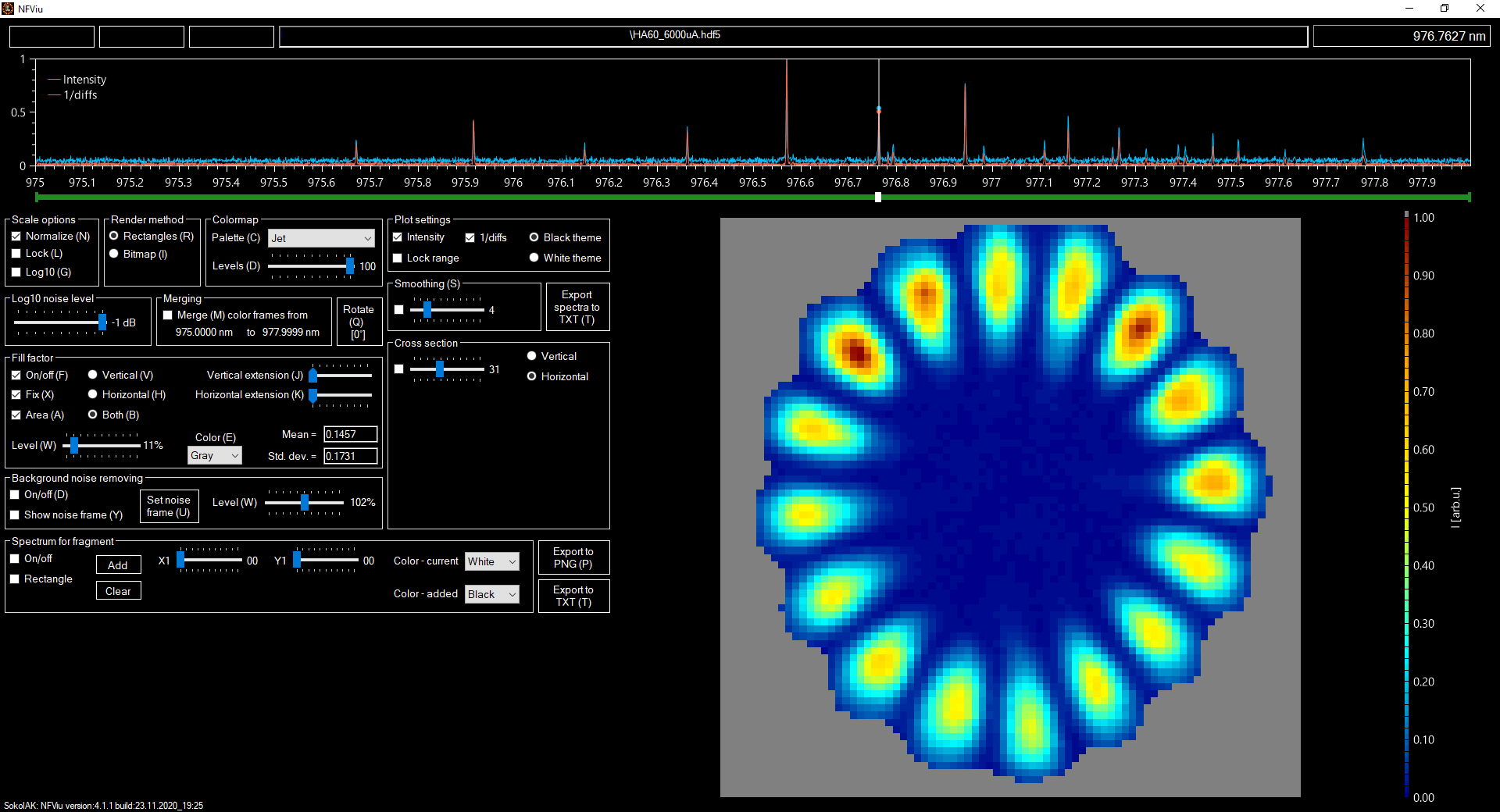This screenshot has width=1500, height=812.
Task: Click Set noise frame (U) button
Action: coord(169,506)
